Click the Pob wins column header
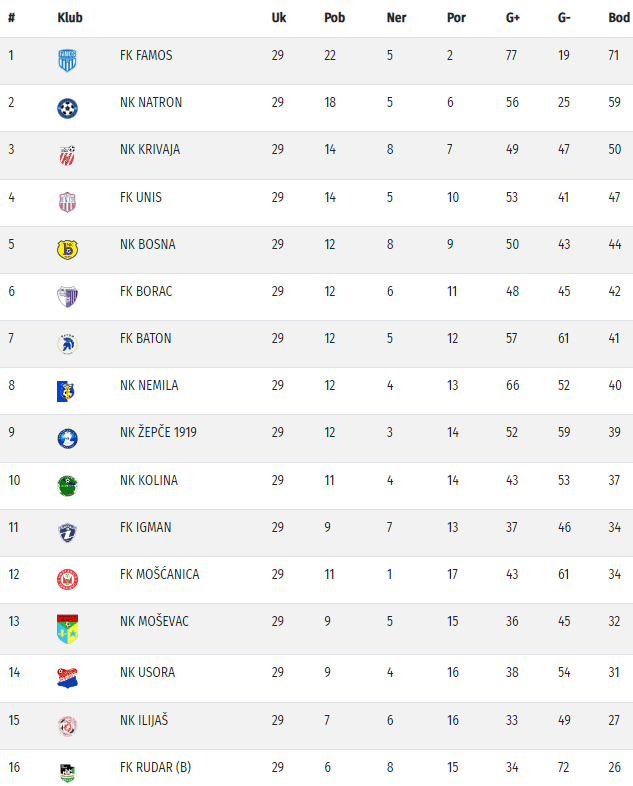 pos(334,18)
